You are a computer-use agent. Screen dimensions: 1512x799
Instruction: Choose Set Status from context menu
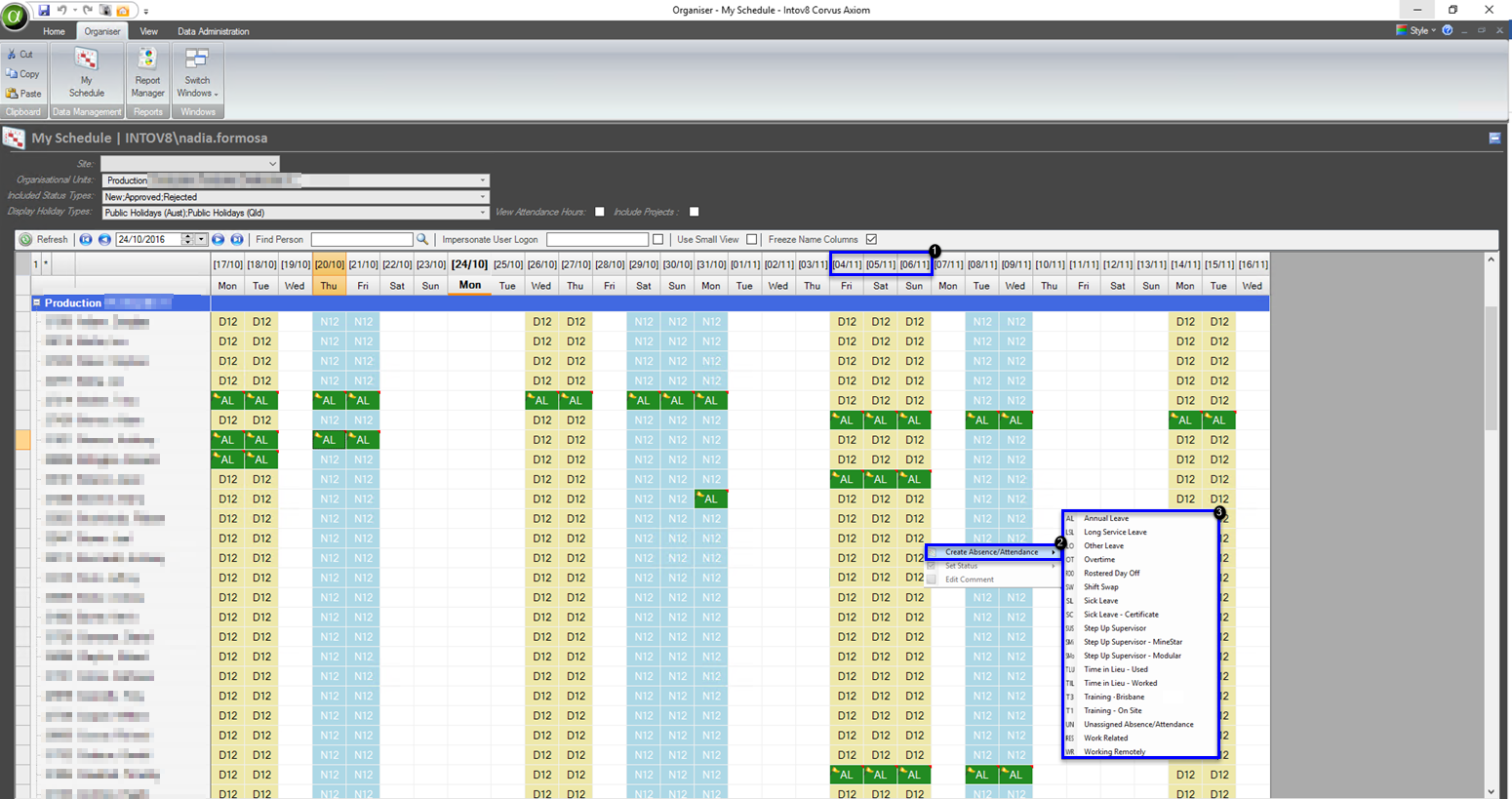(x=993, y=566)
